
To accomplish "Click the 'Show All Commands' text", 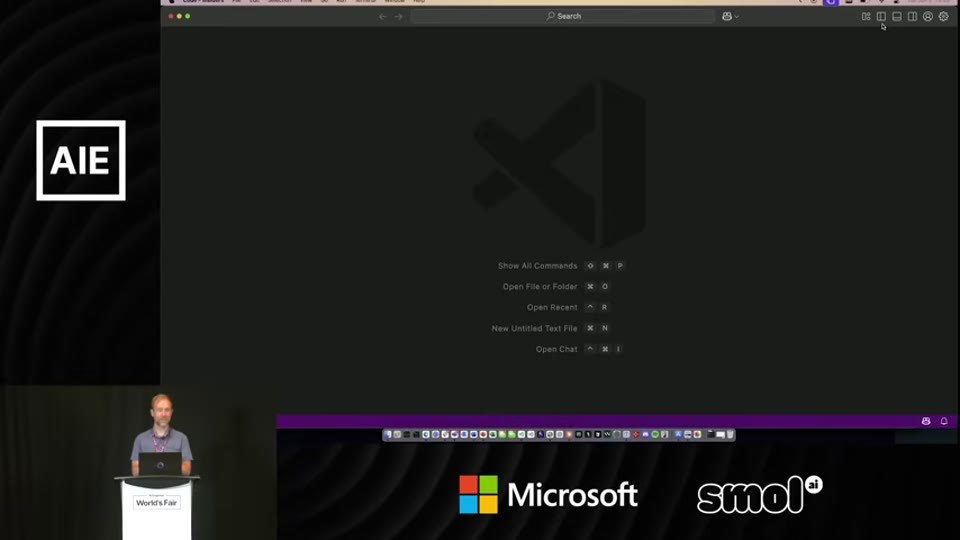I will [538, 266].
